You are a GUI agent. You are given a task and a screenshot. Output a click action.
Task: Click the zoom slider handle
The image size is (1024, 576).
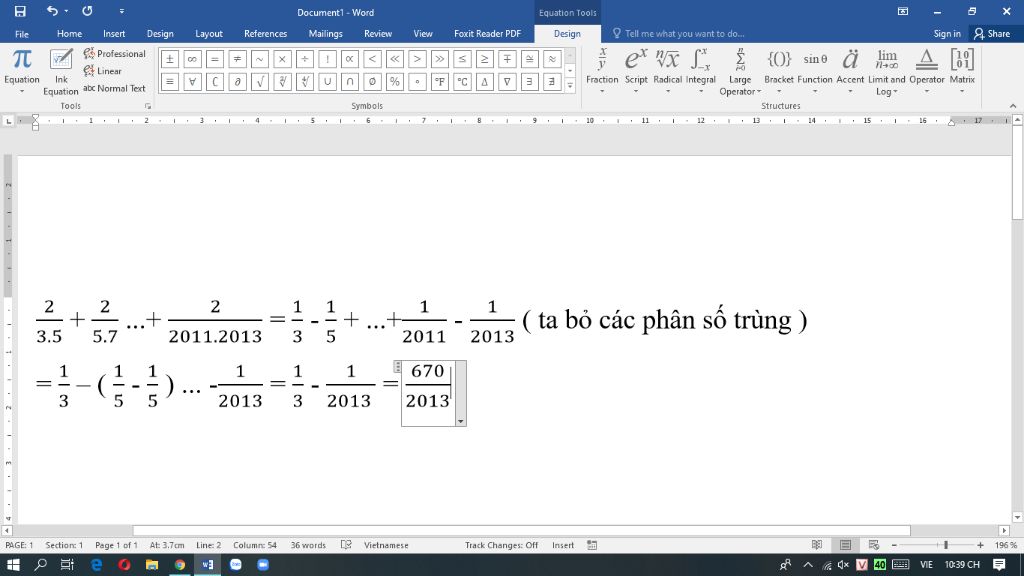coord(946,545)
